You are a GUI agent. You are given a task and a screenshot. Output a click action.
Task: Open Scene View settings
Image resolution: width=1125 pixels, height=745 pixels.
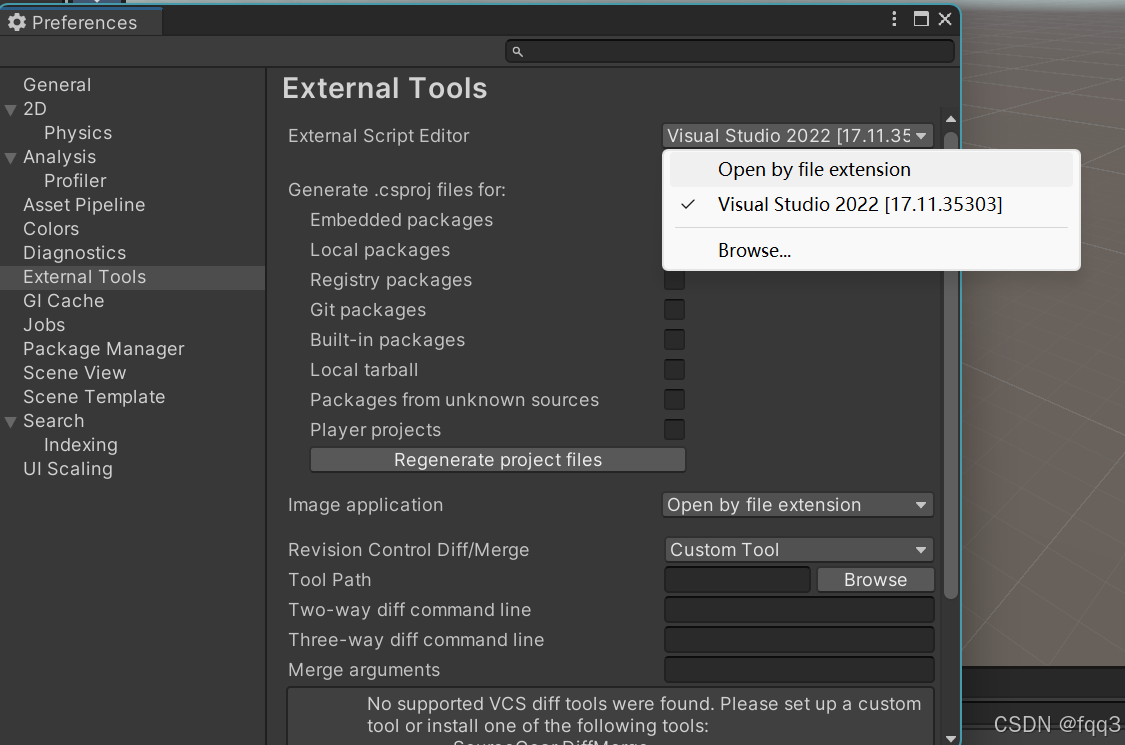pyautogui.click(x=75, y=373)
